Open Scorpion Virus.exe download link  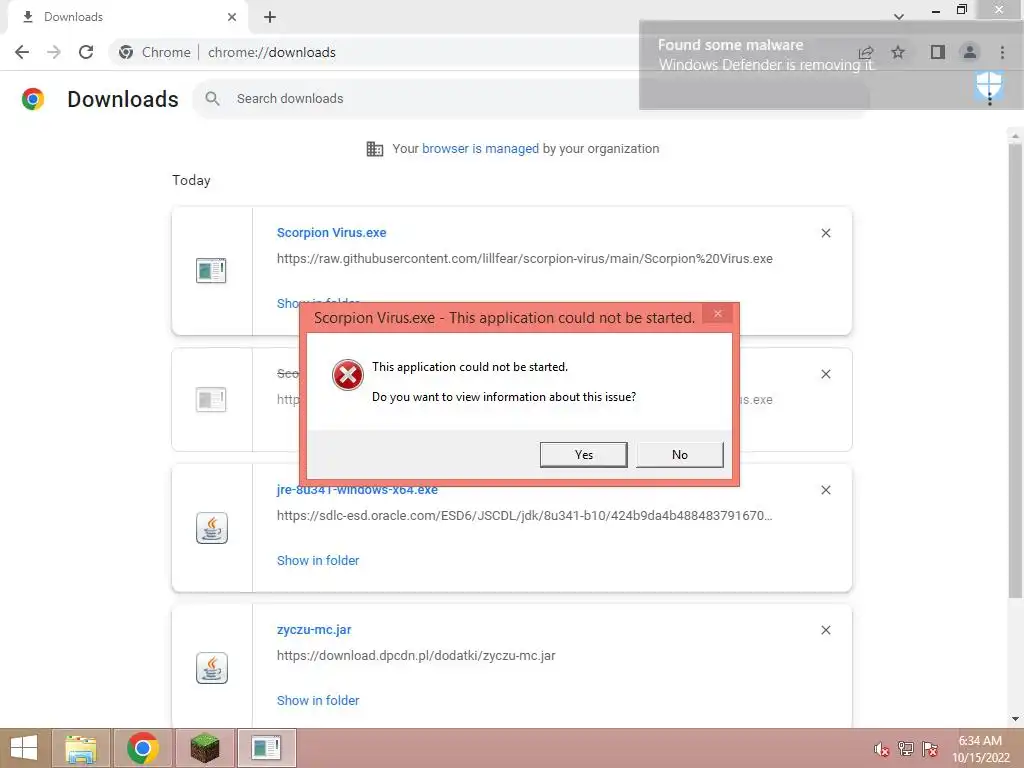pos(331,233)
